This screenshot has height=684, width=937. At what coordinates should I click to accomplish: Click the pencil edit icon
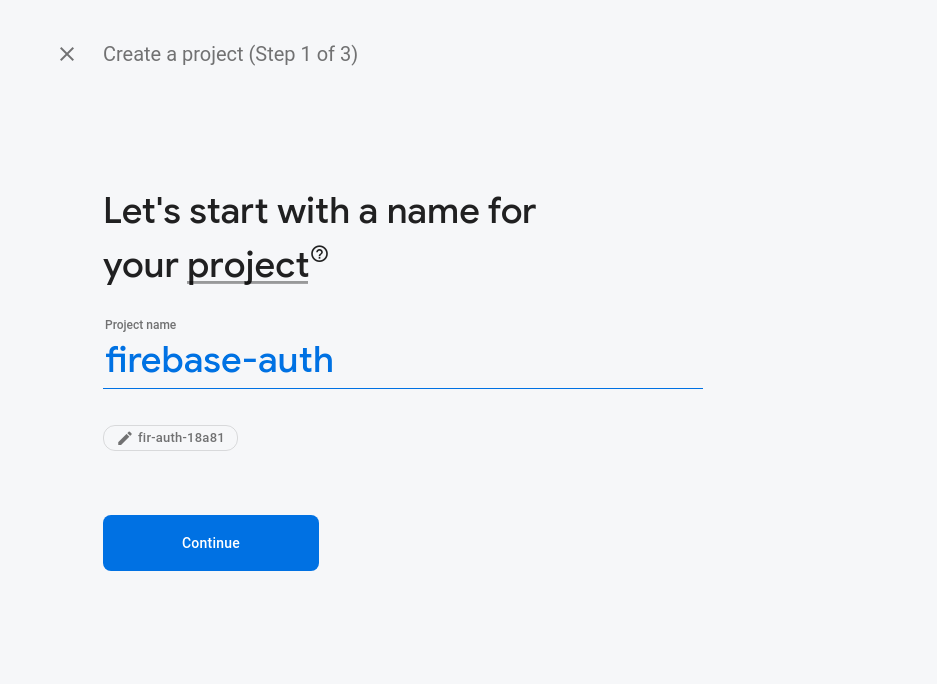(125, 438)
